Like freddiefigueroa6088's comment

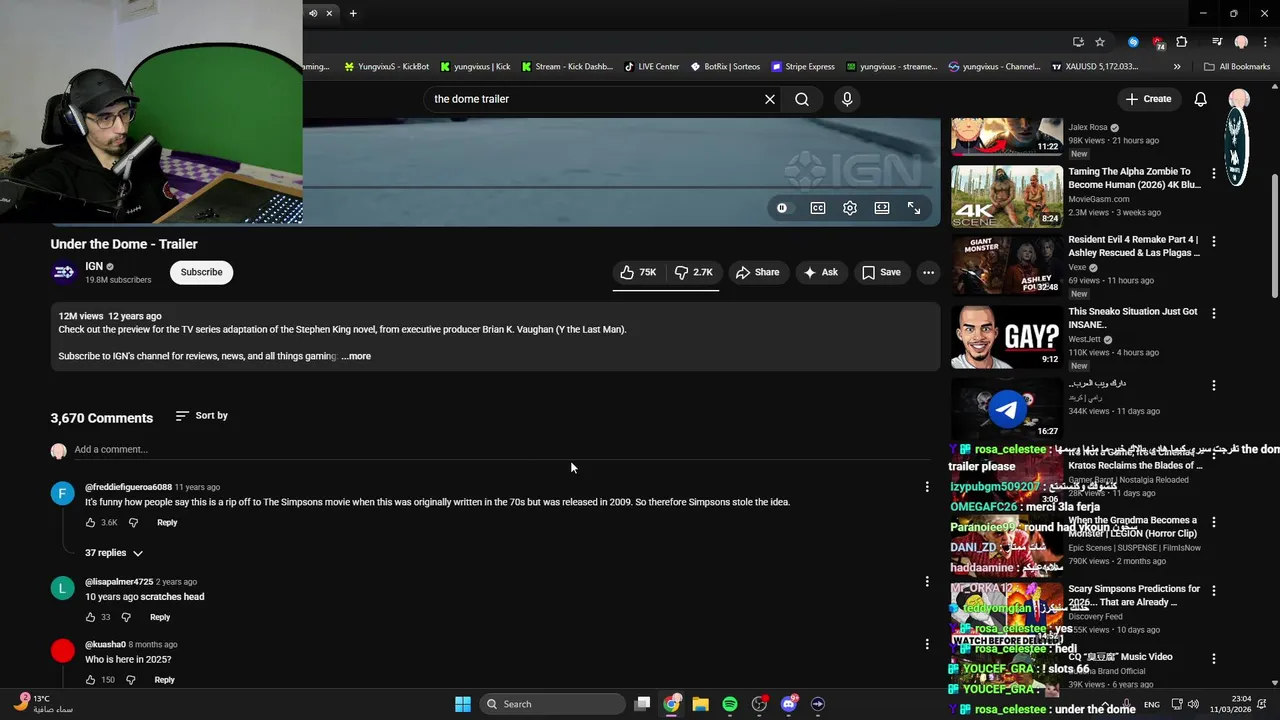click(90, 523)
